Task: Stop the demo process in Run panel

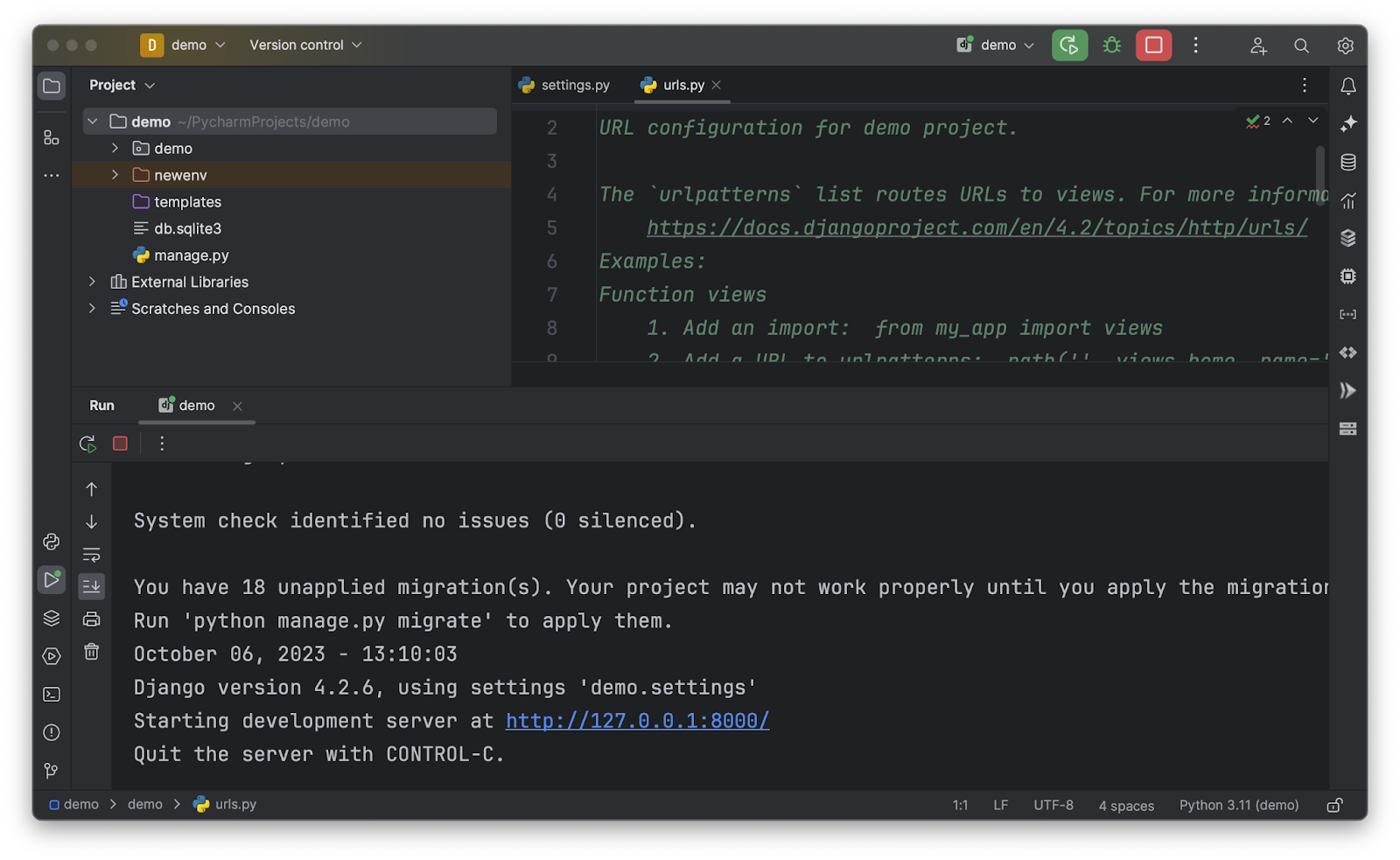Action: pos(120,444)
